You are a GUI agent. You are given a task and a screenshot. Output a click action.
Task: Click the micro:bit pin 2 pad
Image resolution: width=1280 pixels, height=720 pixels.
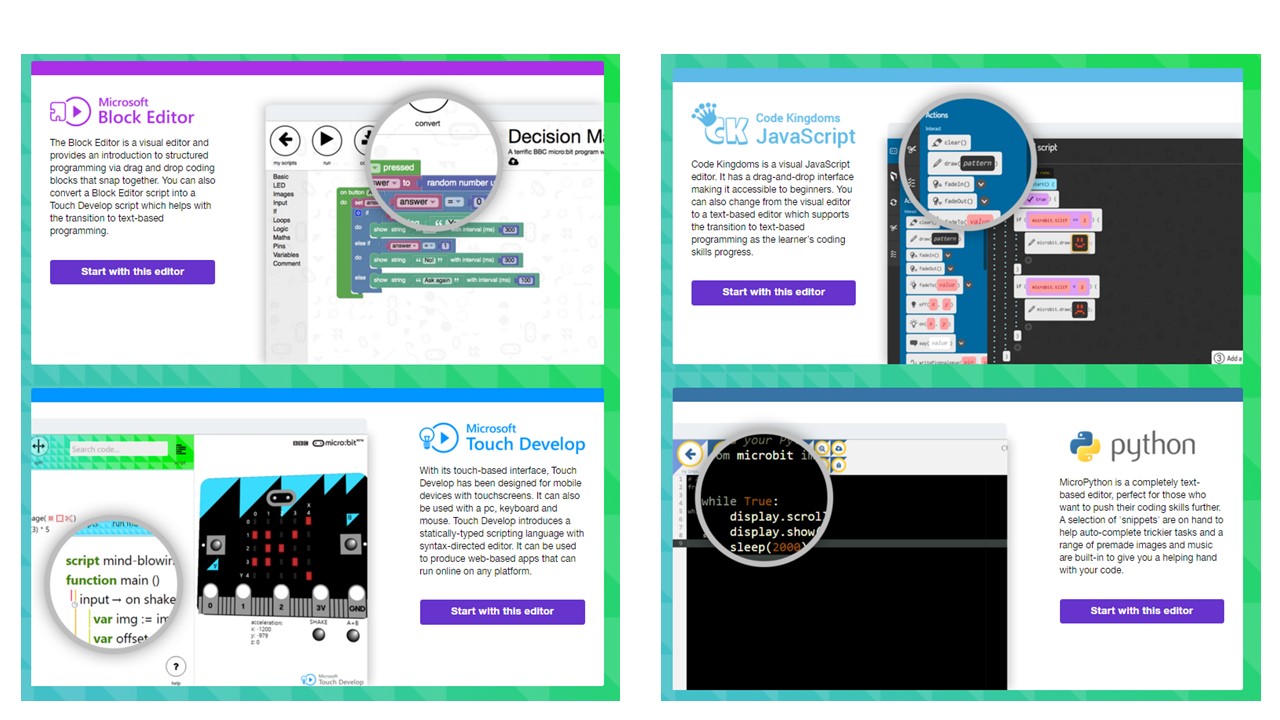[x=281, y=601]
